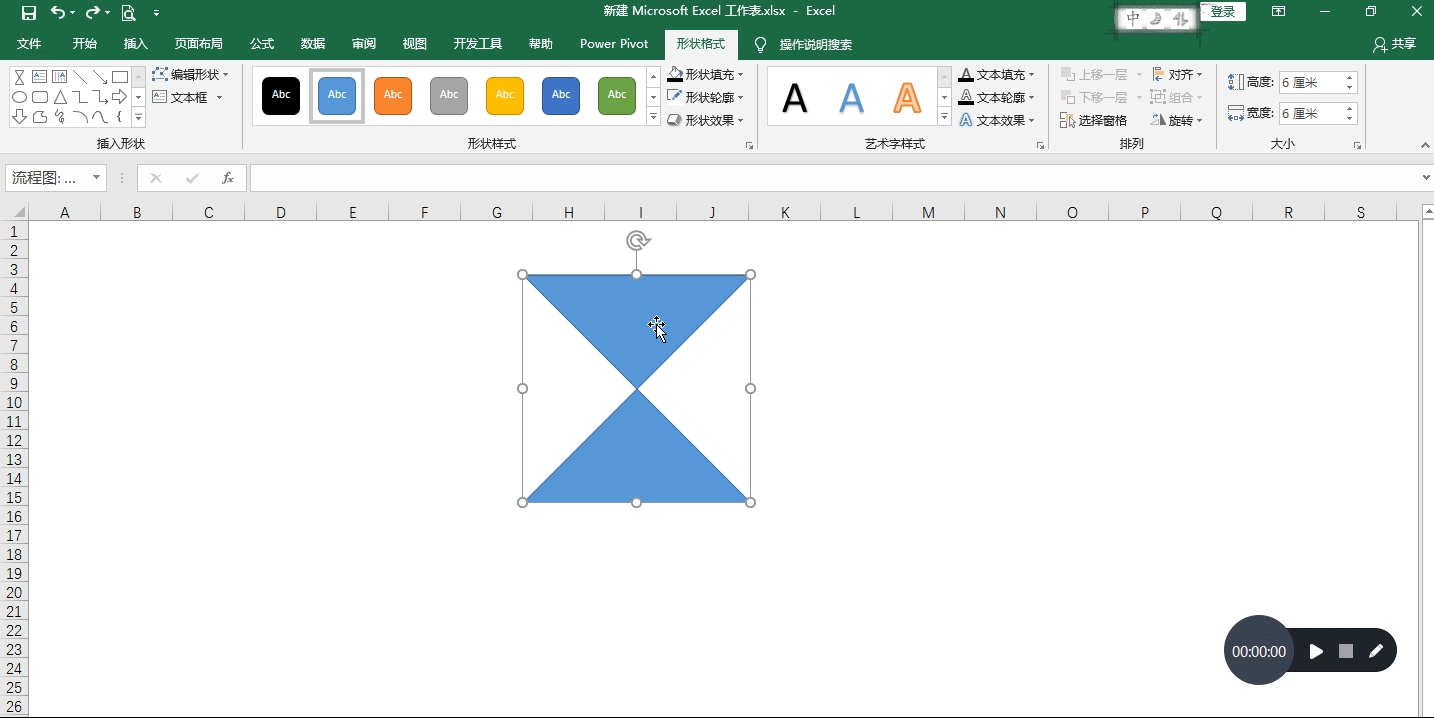This screenshot has width=1434, height=718.
Task: Click the Share (共享) button
Action: (1395, 44)
